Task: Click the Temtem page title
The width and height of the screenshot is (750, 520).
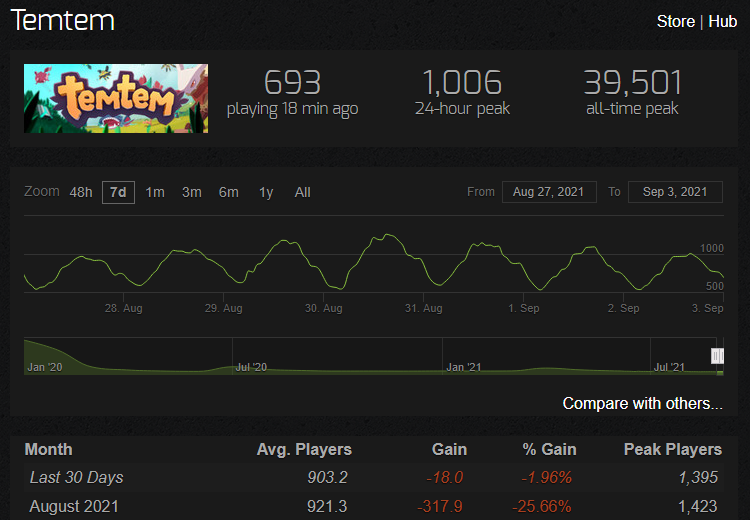Action: click(63, 21)
